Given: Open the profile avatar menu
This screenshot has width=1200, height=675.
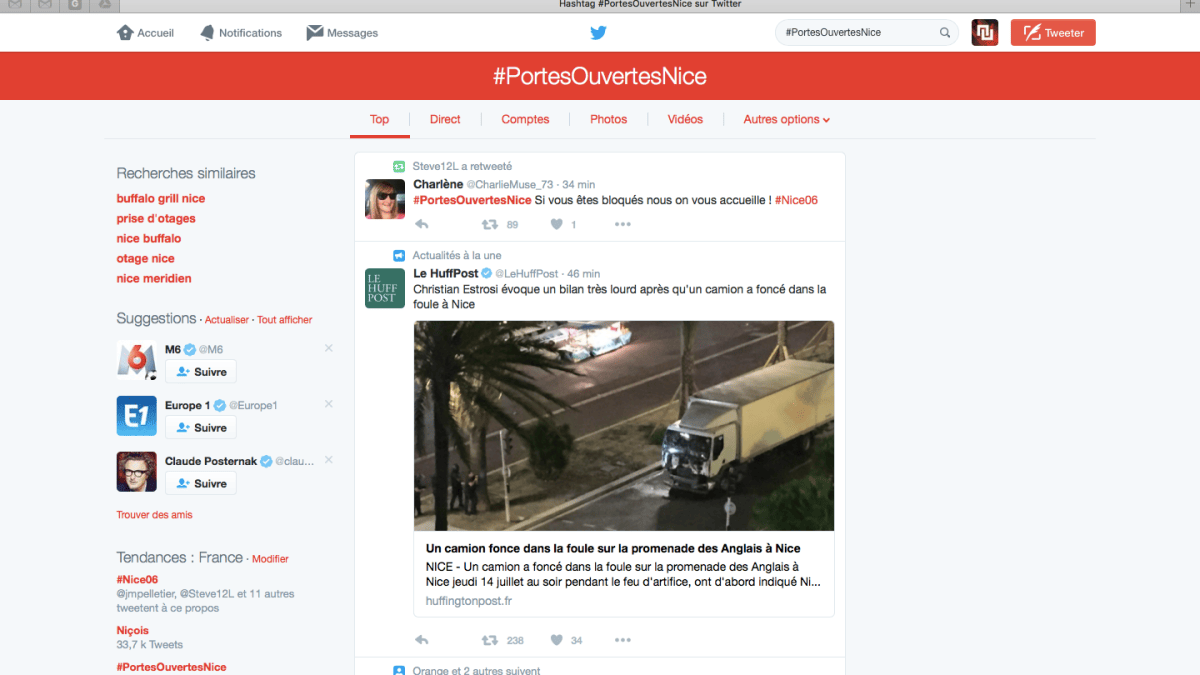Looking at the screenshot, I should pyautogui.click(x=985, y=33).
